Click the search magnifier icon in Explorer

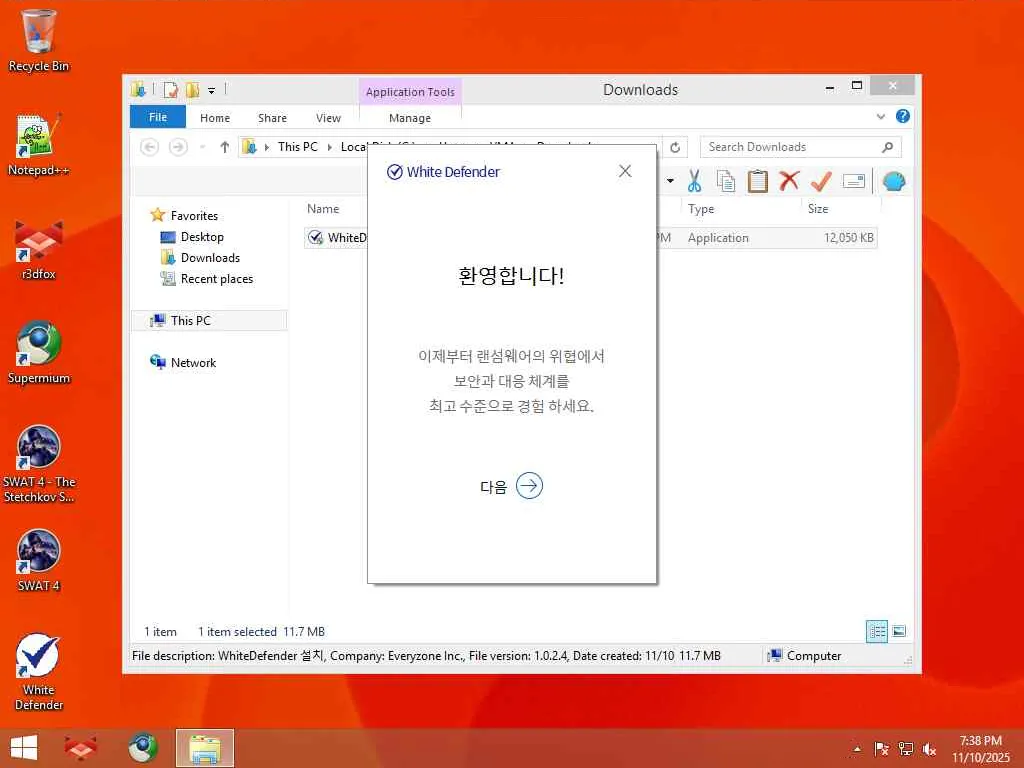point(887,147)
